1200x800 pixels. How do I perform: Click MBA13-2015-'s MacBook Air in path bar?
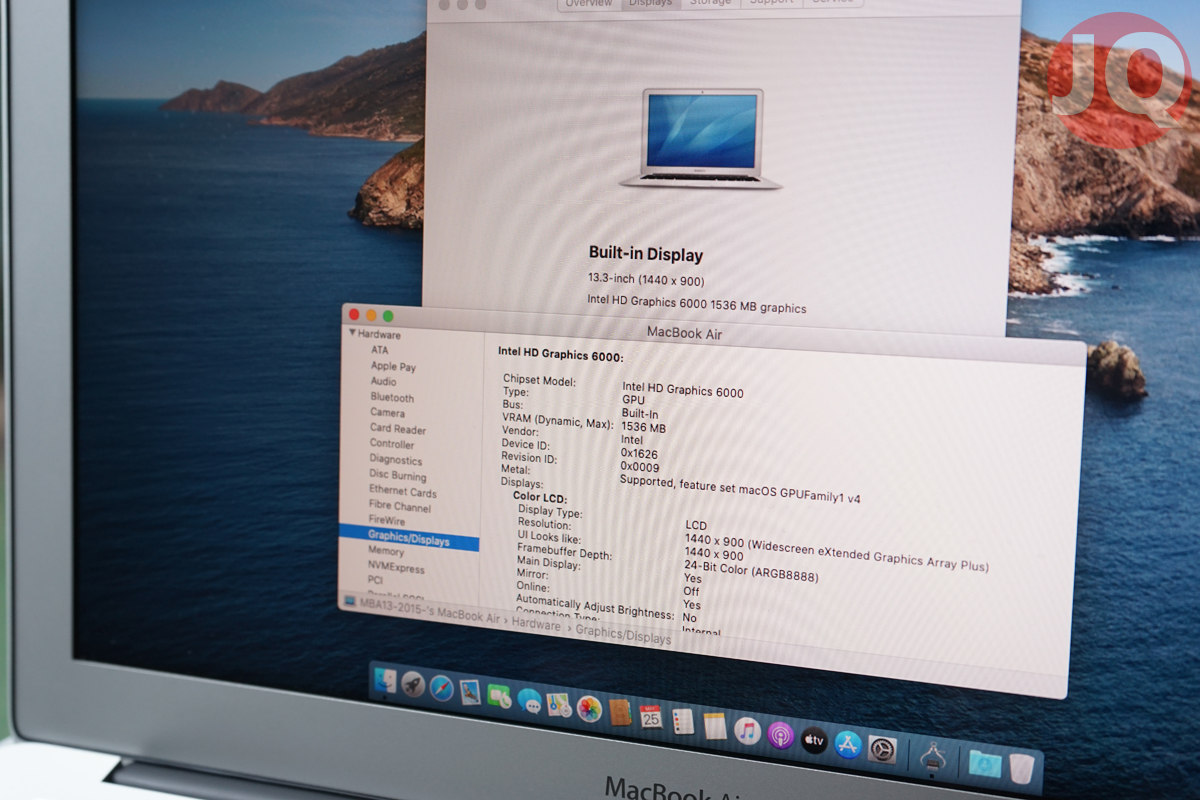tap(430, 611)
